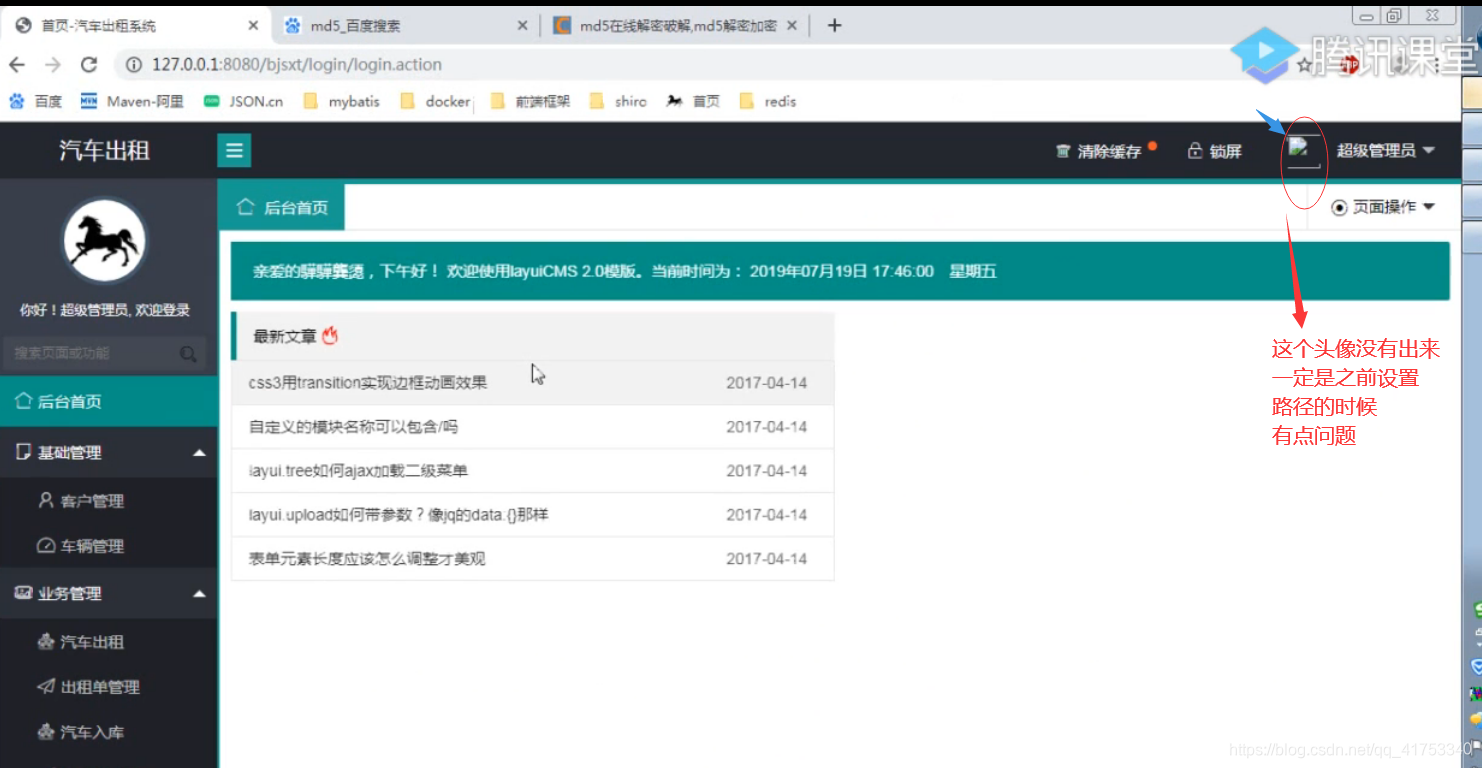Reload the page with refresh icon
The height and width of the screenshot is (768, 1482).
coord(89,65)
